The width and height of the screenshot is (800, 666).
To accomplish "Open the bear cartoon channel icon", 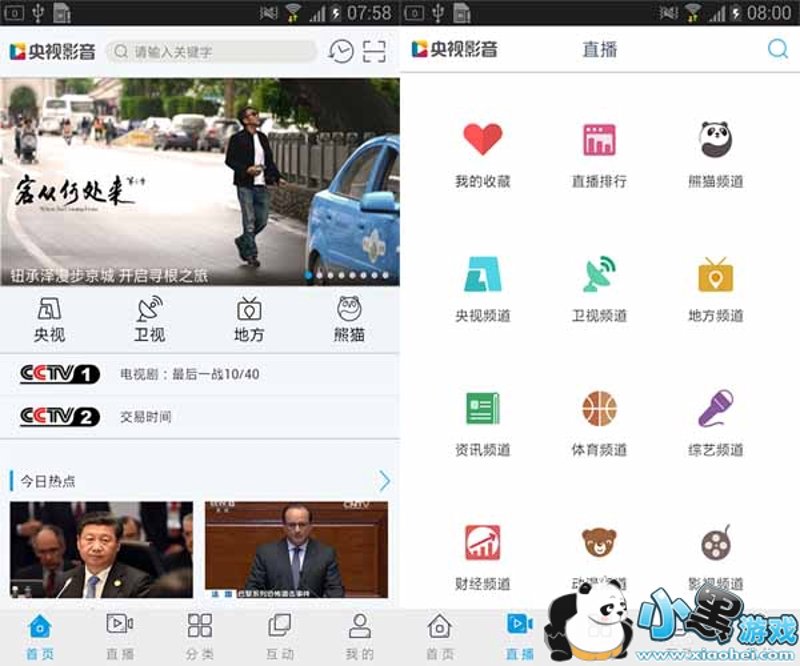I will tap(599, 542).
